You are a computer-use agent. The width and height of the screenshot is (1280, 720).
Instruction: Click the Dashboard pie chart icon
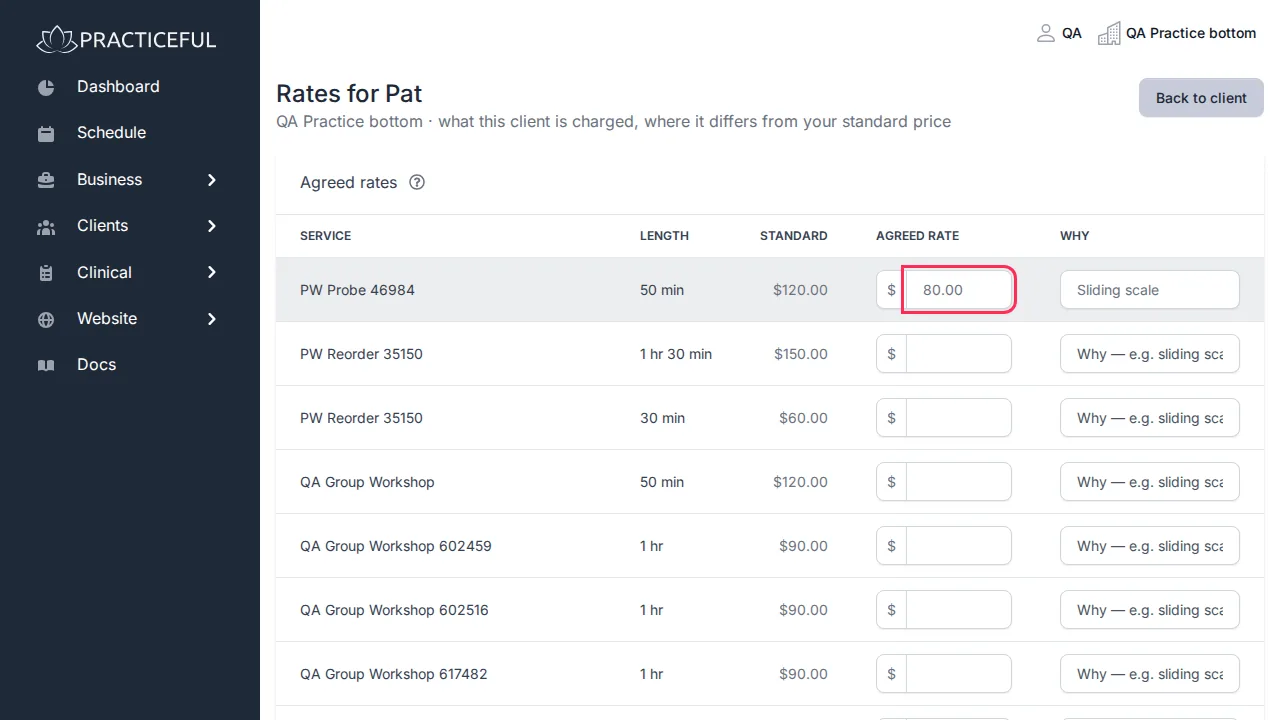pyautogui.click(x=46, y=87)
